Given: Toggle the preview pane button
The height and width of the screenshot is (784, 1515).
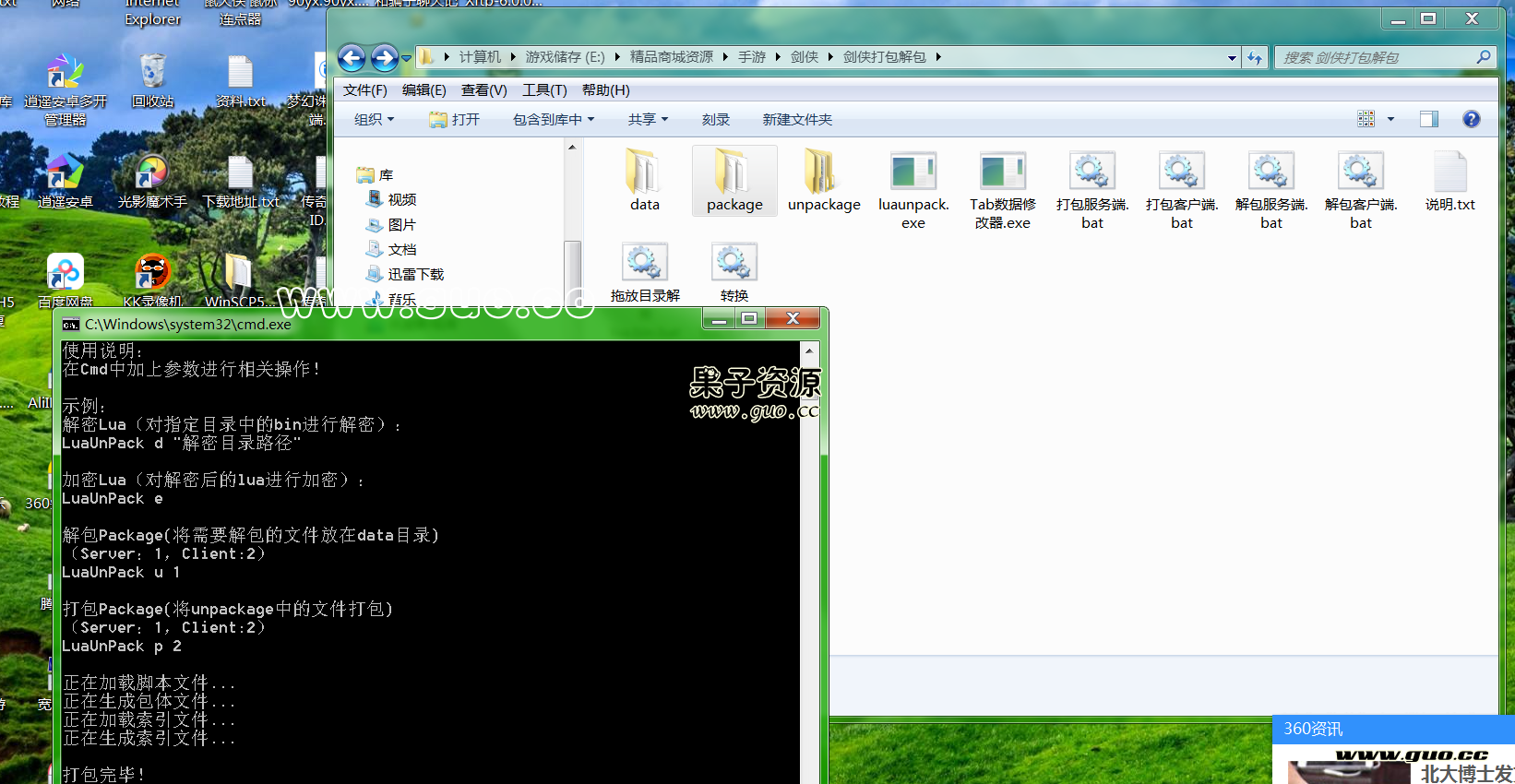Looking at the screenshot, I should point(1428,119).
